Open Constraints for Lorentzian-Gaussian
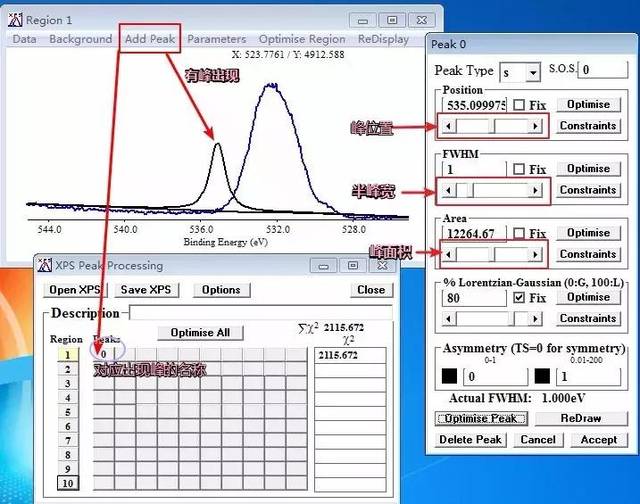Viewport: 640px width, 504px height. click(588, 318)
